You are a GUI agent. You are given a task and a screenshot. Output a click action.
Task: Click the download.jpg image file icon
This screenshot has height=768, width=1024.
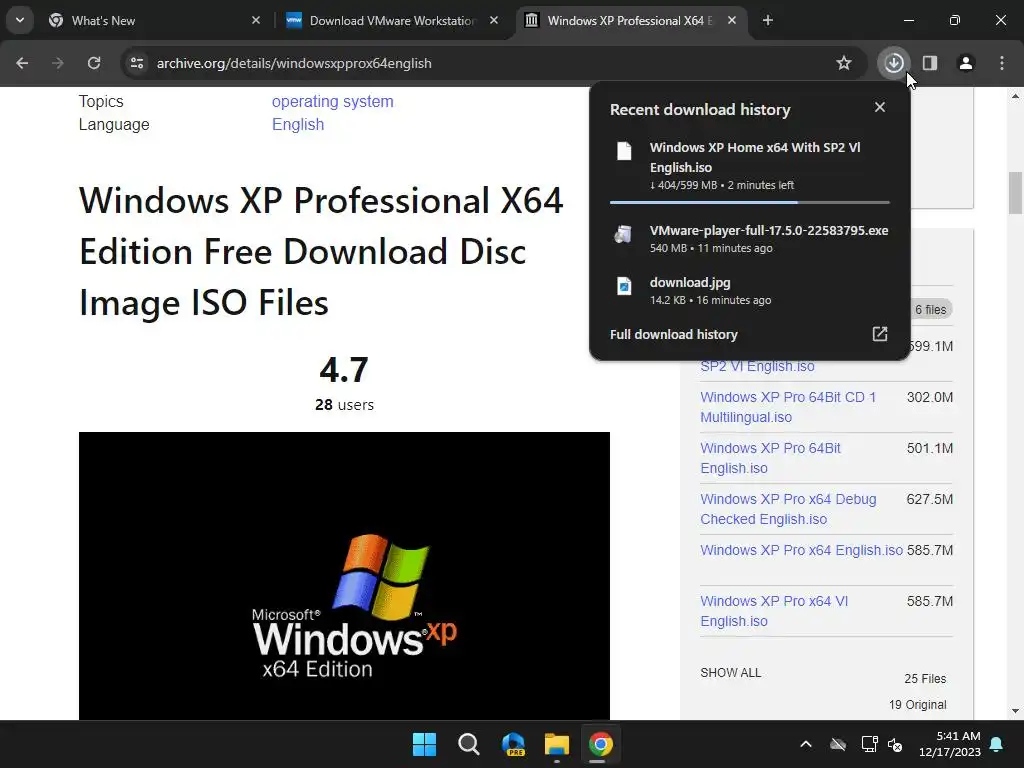pos(624,286)
